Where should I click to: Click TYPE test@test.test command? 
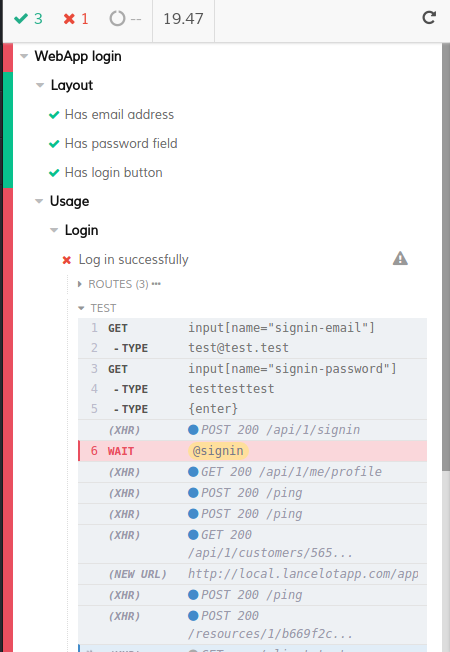pos(252,348)
